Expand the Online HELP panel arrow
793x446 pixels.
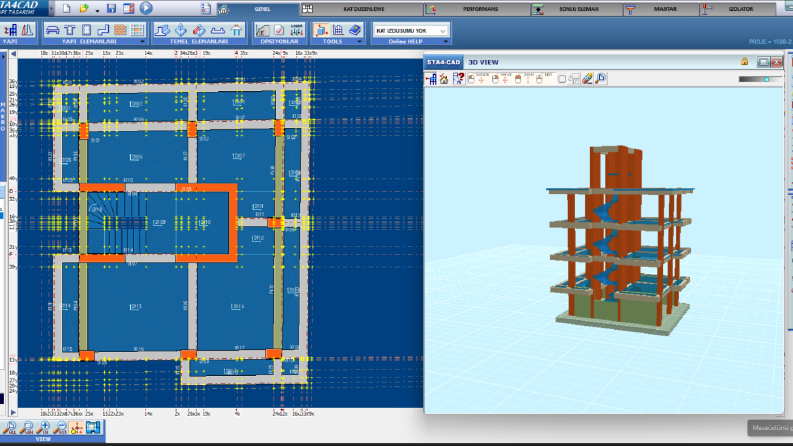tap(445, 41)
